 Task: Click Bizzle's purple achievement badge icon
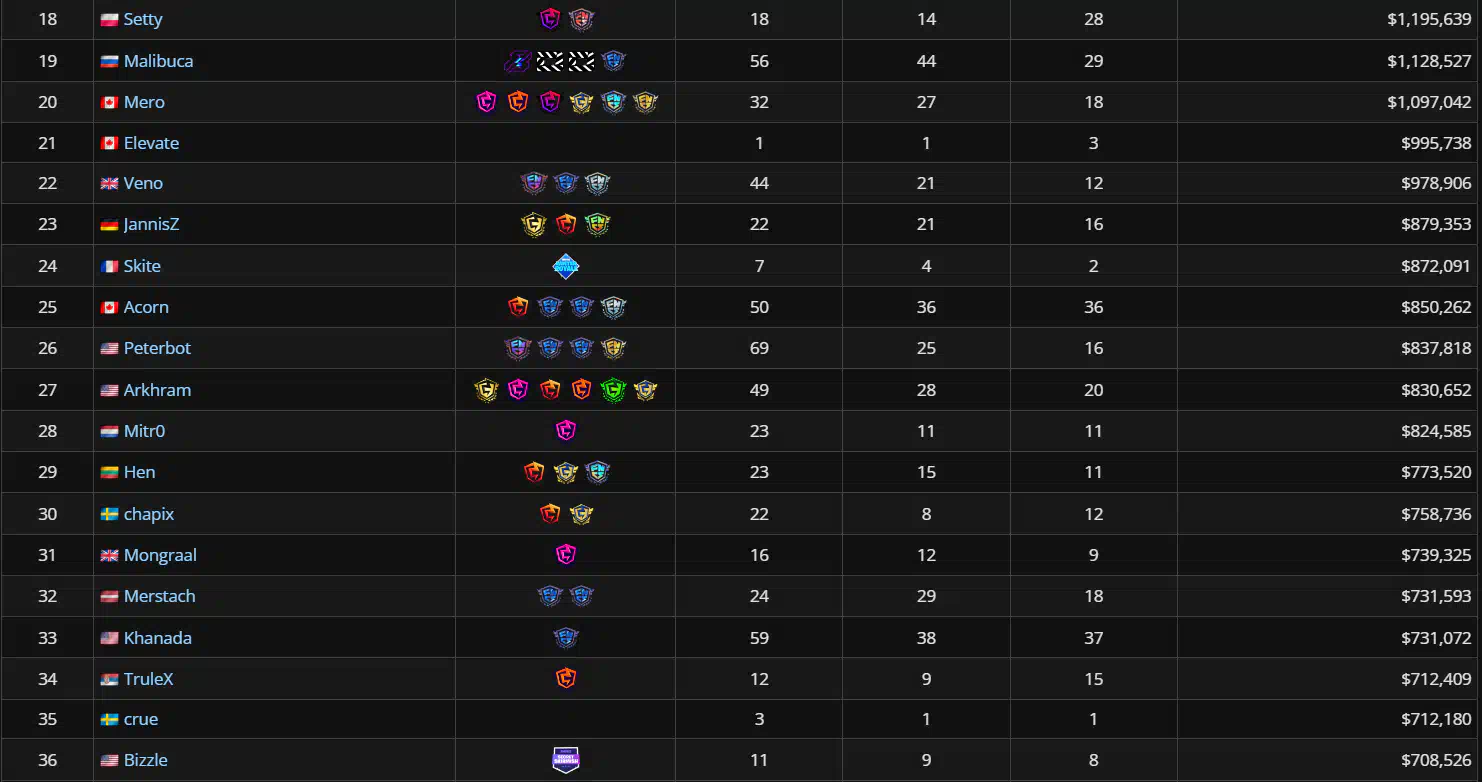566,760
